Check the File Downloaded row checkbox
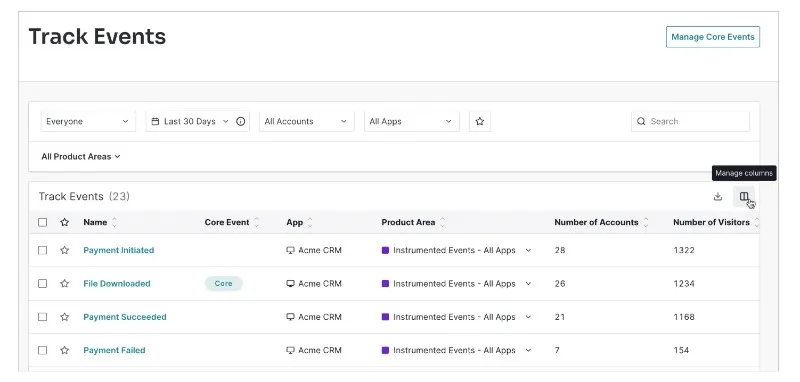Image resolution: width=800 pixels, height=382 pixels. 42,284
